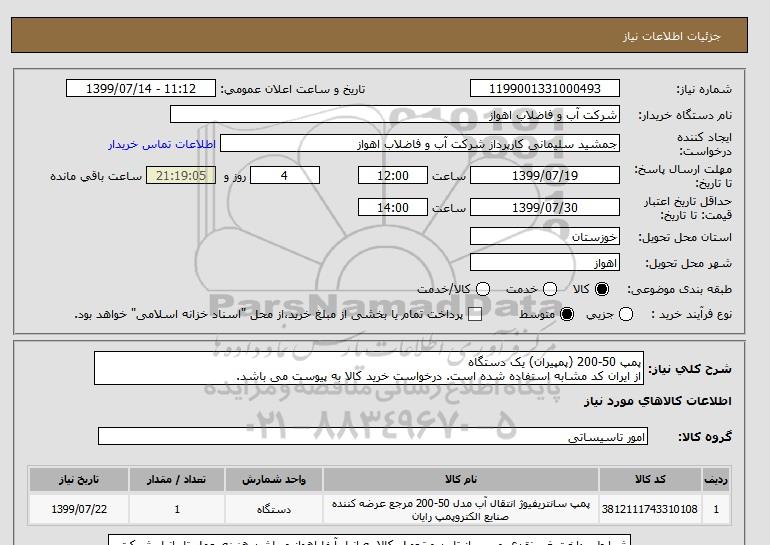
Task: Select the کالا radio button
Action: (602, 289)
